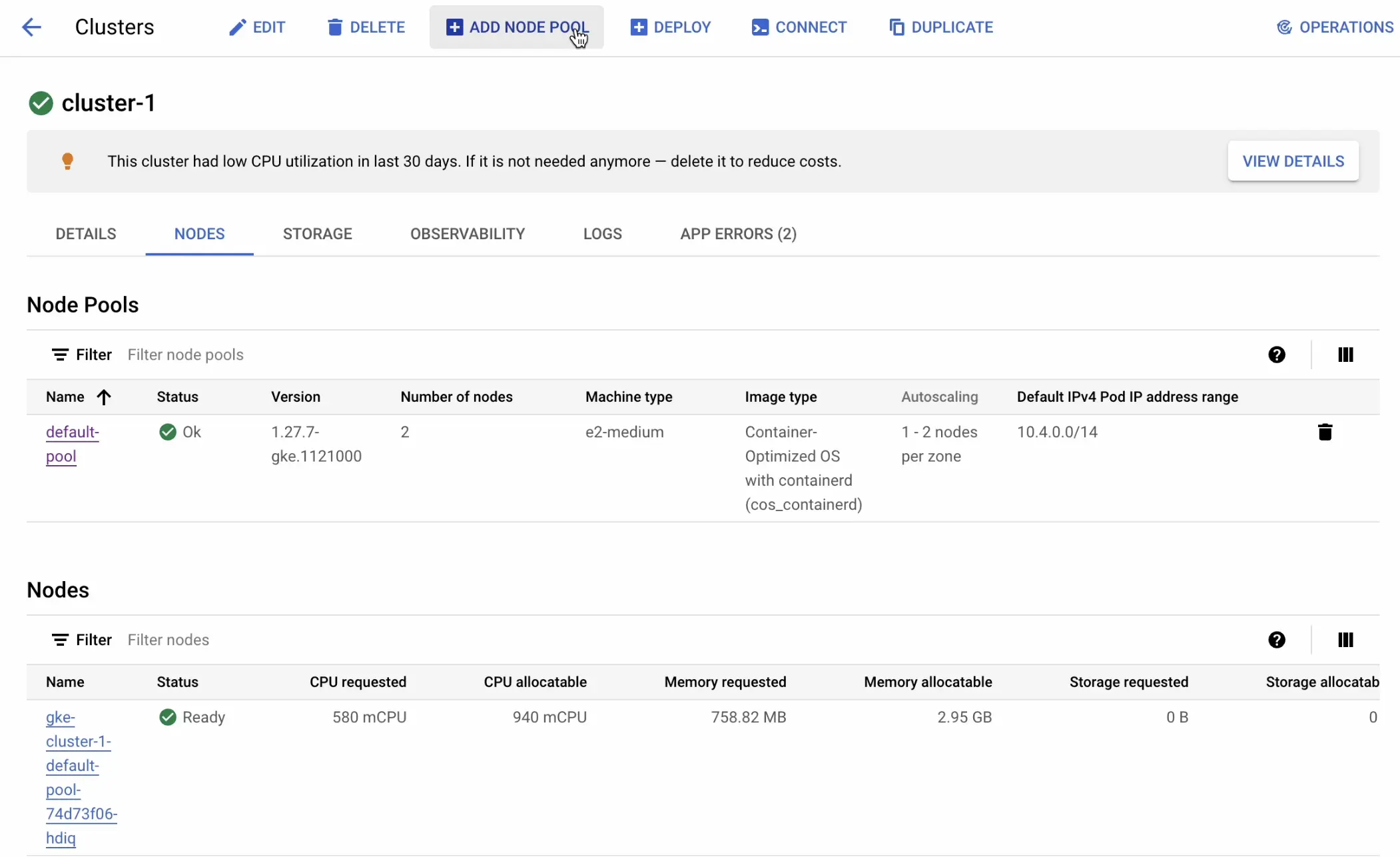Click the Delete trash icon in toolbar
1400x857 pixels.
click(335, 27)
